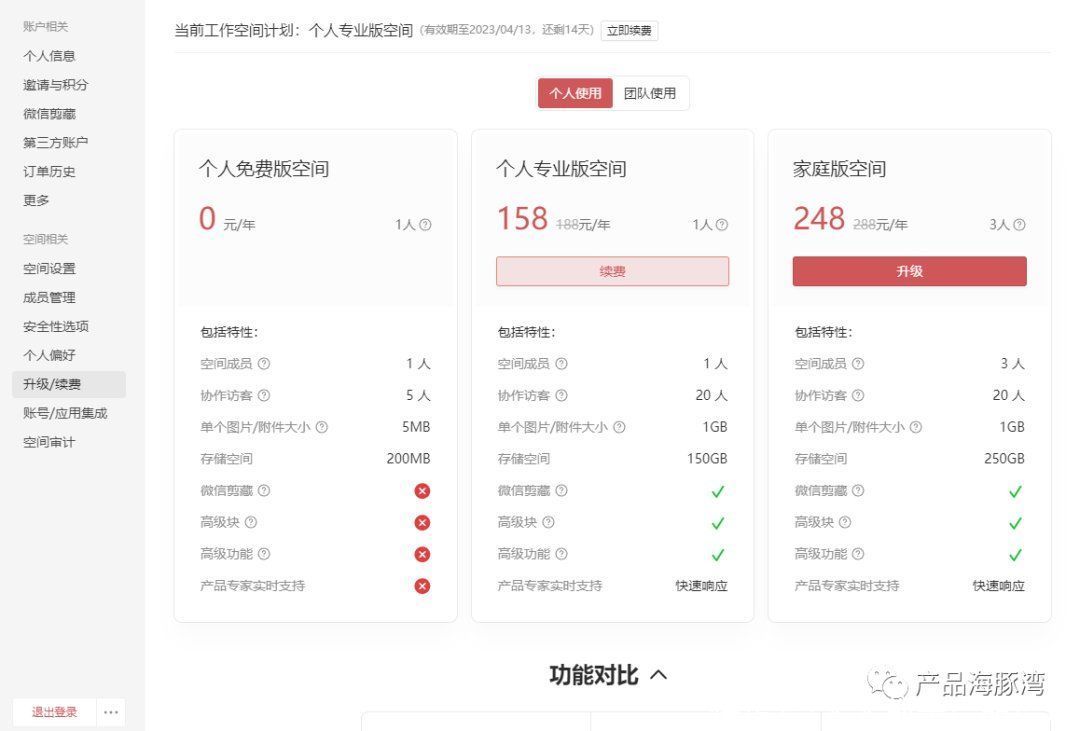Expand 更多 in the sidebar
Screen dimensions: 1080x731
(x=36, y=200)
